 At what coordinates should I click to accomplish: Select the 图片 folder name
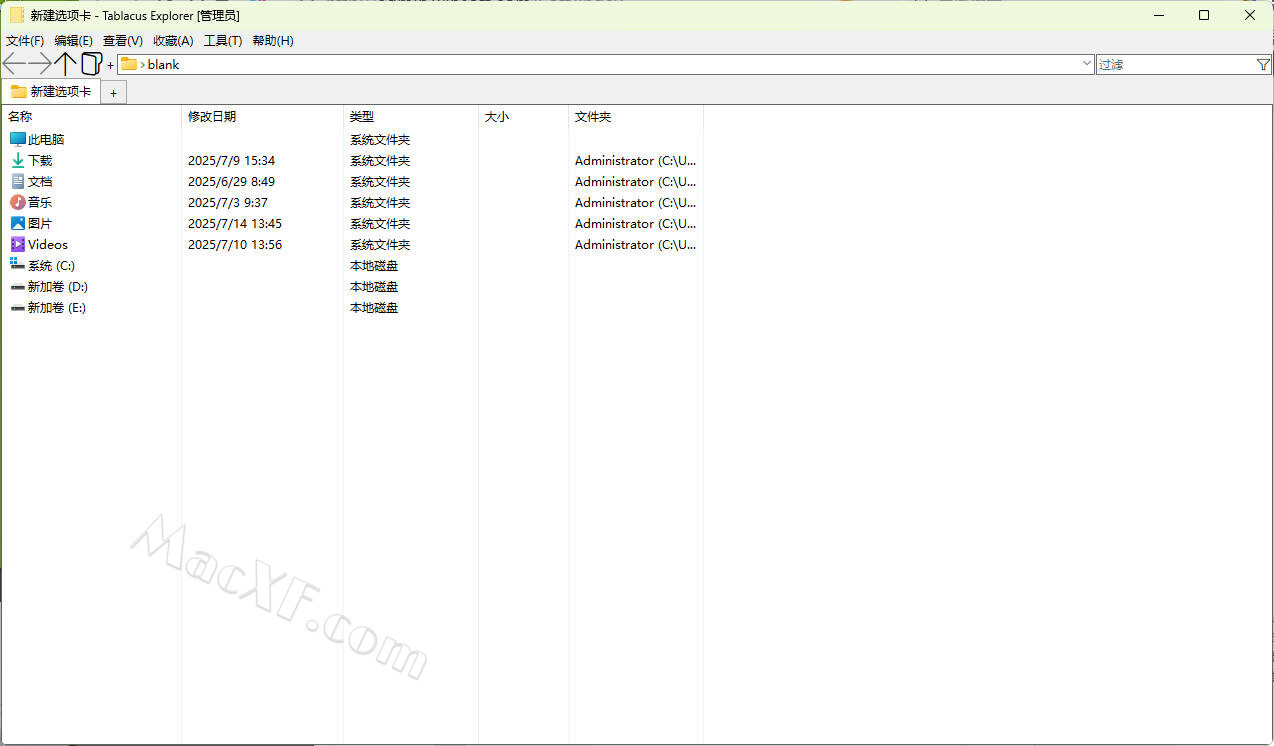click(40, 224)
